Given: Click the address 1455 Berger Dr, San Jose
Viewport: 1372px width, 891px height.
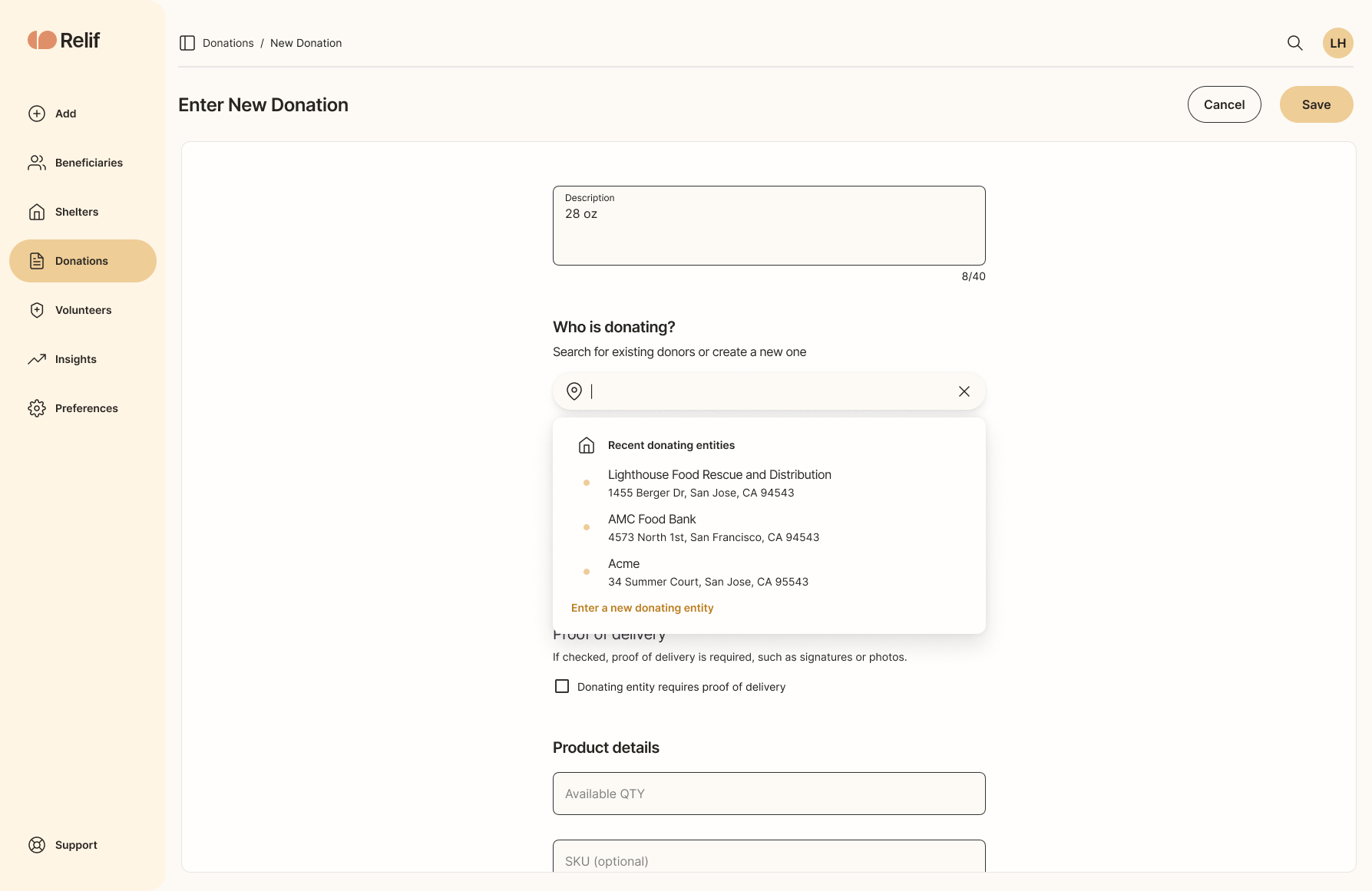Looking at the screenshot, I should pyautogui.click(x=701, y=493).
